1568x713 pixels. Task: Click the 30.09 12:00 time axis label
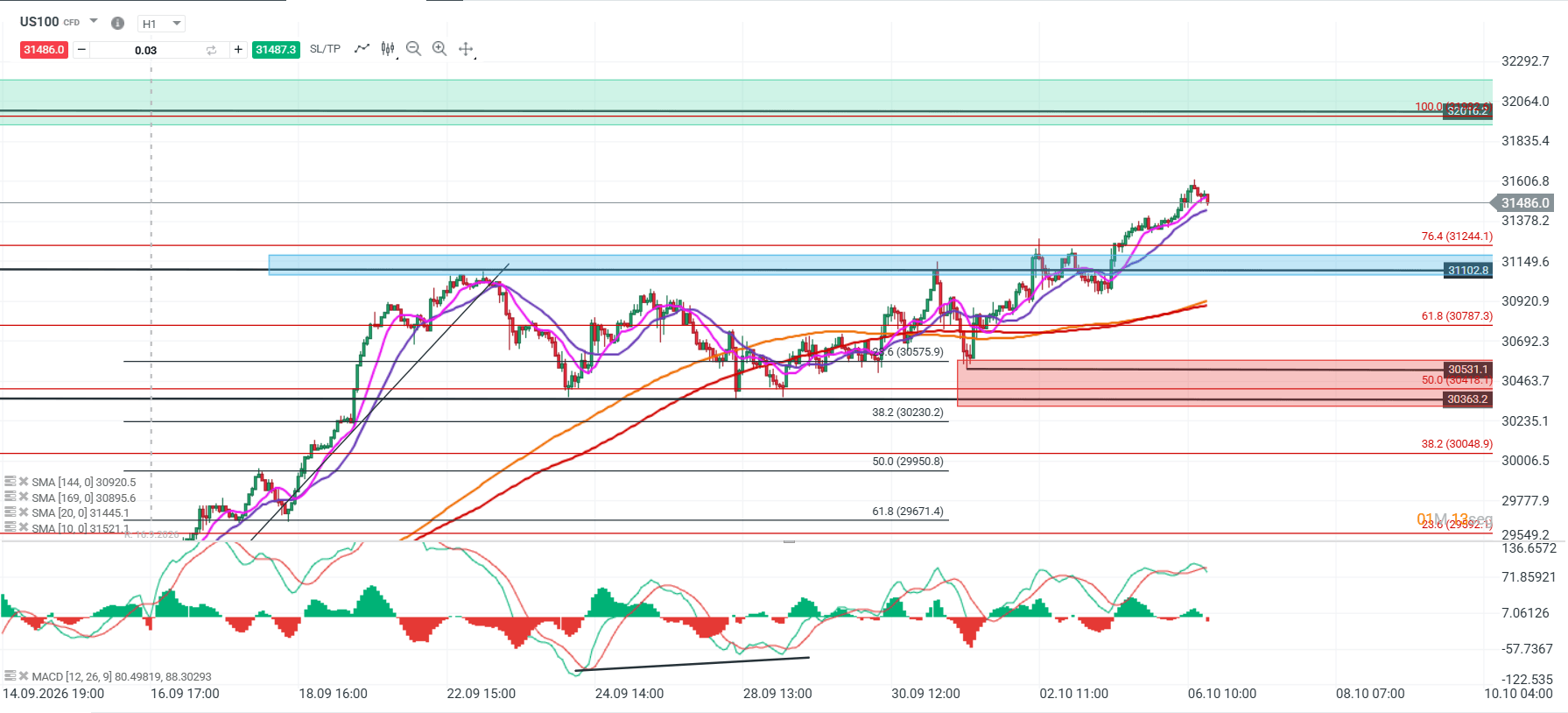click(925, 694)
